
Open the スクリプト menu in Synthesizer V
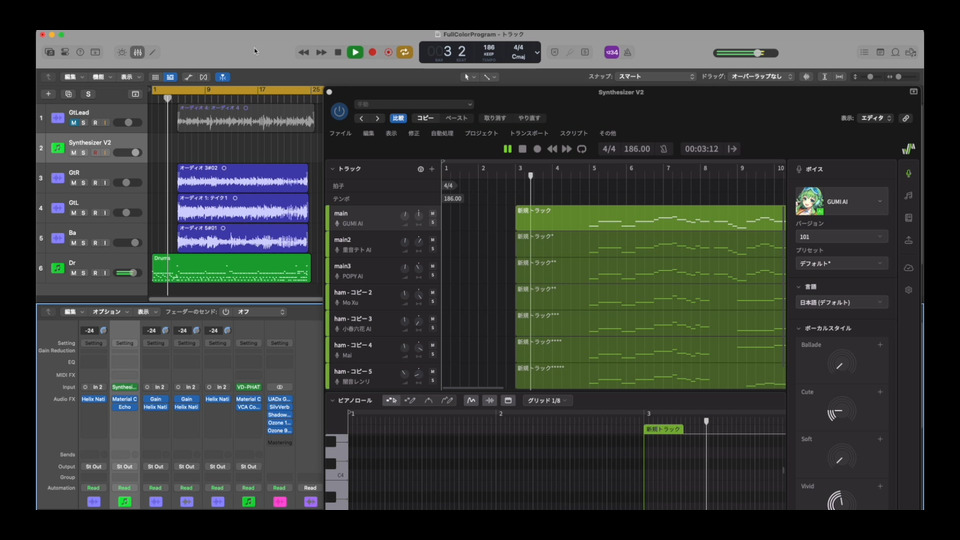click(573, 133)
